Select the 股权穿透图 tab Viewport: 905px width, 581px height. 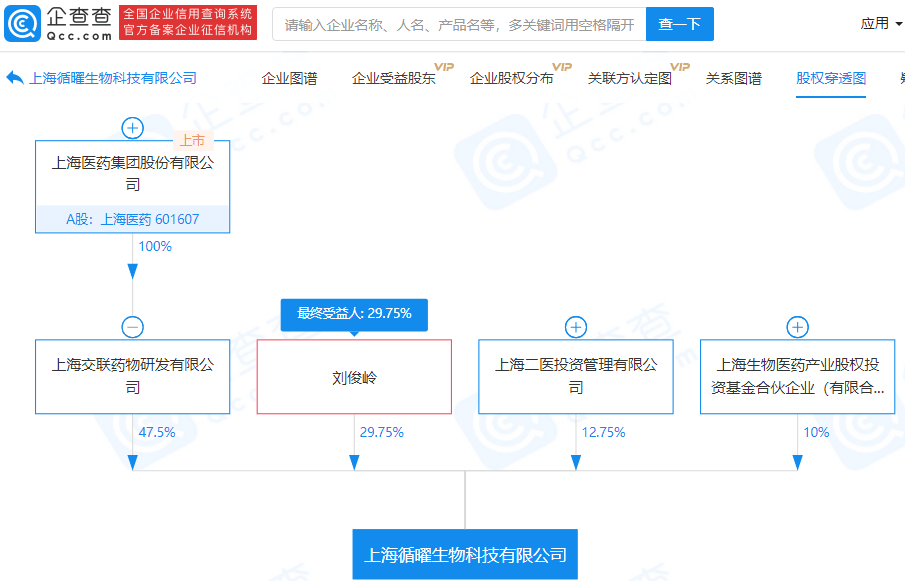(x=831, y=78)
